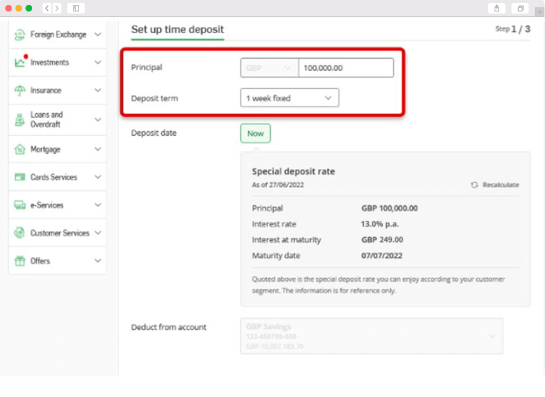Open the e-Services menu item

tap(58, 205)
